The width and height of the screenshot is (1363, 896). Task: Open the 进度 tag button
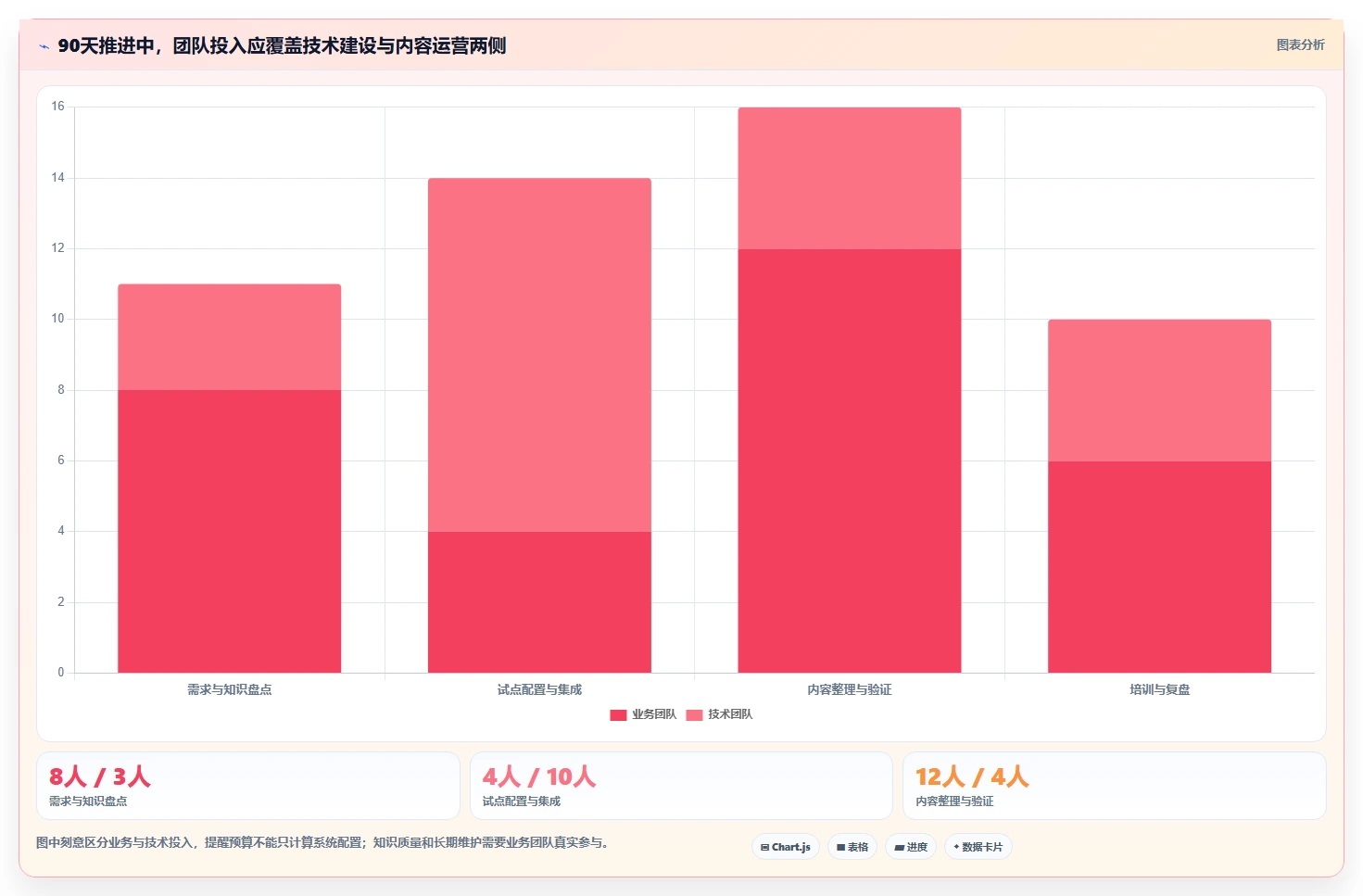[x=911, y=847]
